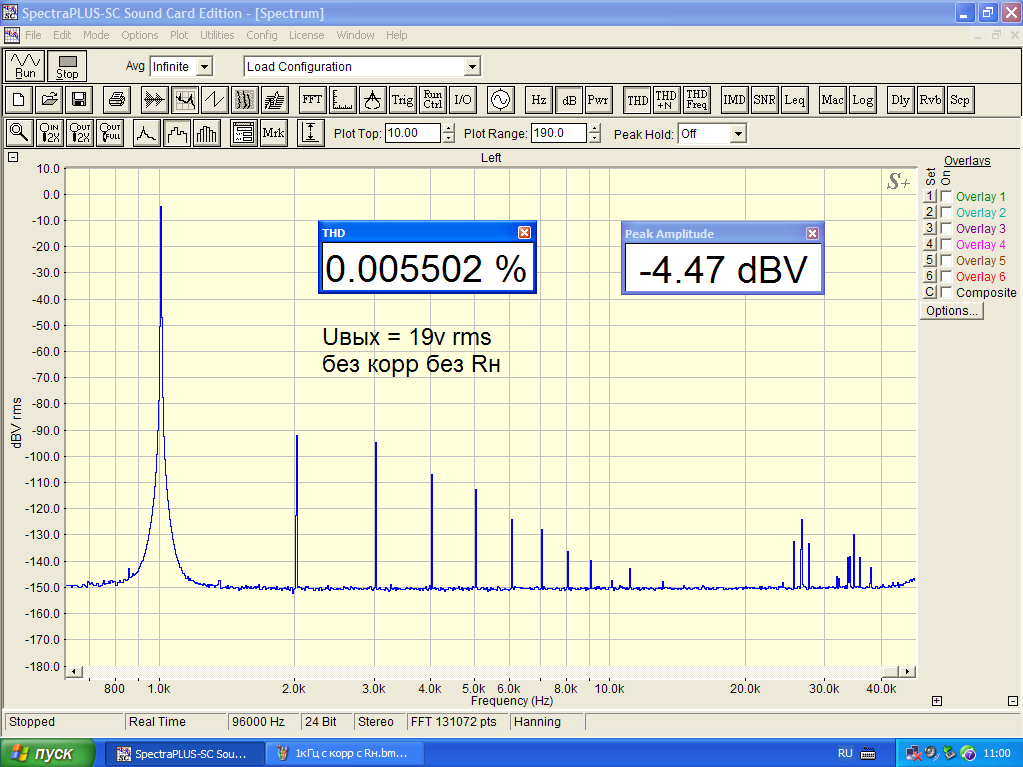
Task: Click the vertical autoscale arrows icon
Action: [x=311, y=133]
